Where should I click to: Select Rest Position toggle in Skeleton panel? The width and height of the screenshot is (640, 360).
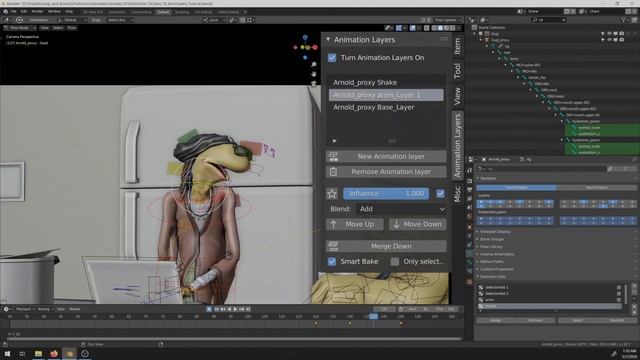[596, 188]
